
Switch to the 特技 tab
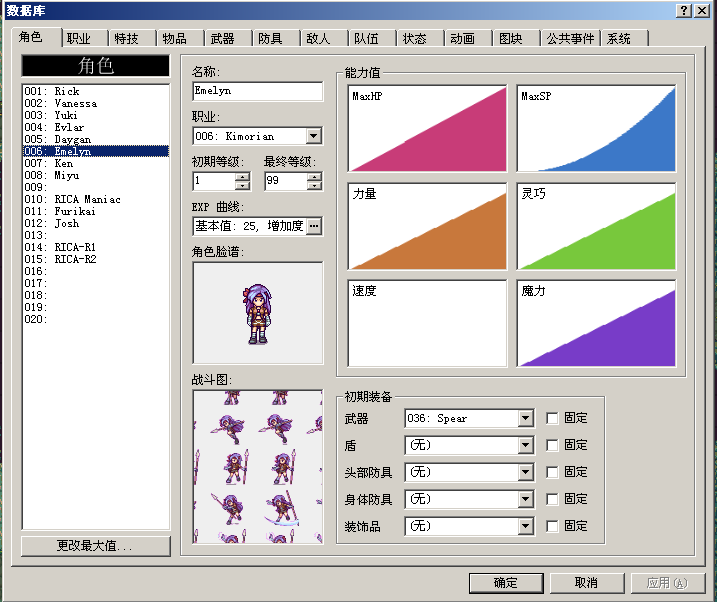(x=133, y=38)
